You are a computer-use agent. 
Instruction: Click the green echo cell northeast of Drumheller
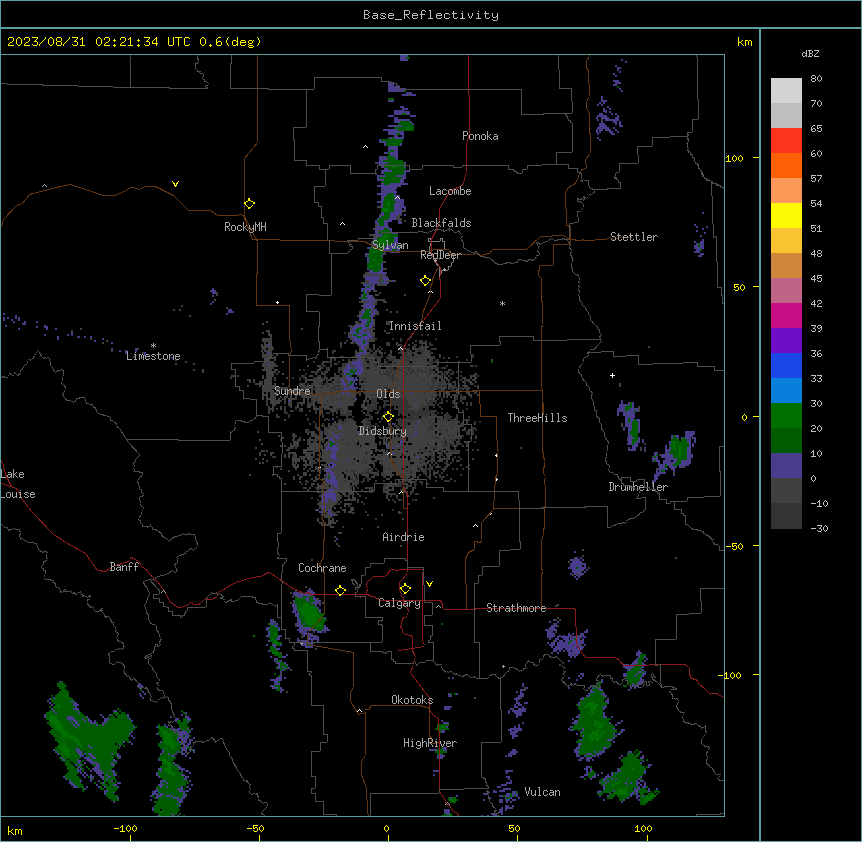(680, 449)
